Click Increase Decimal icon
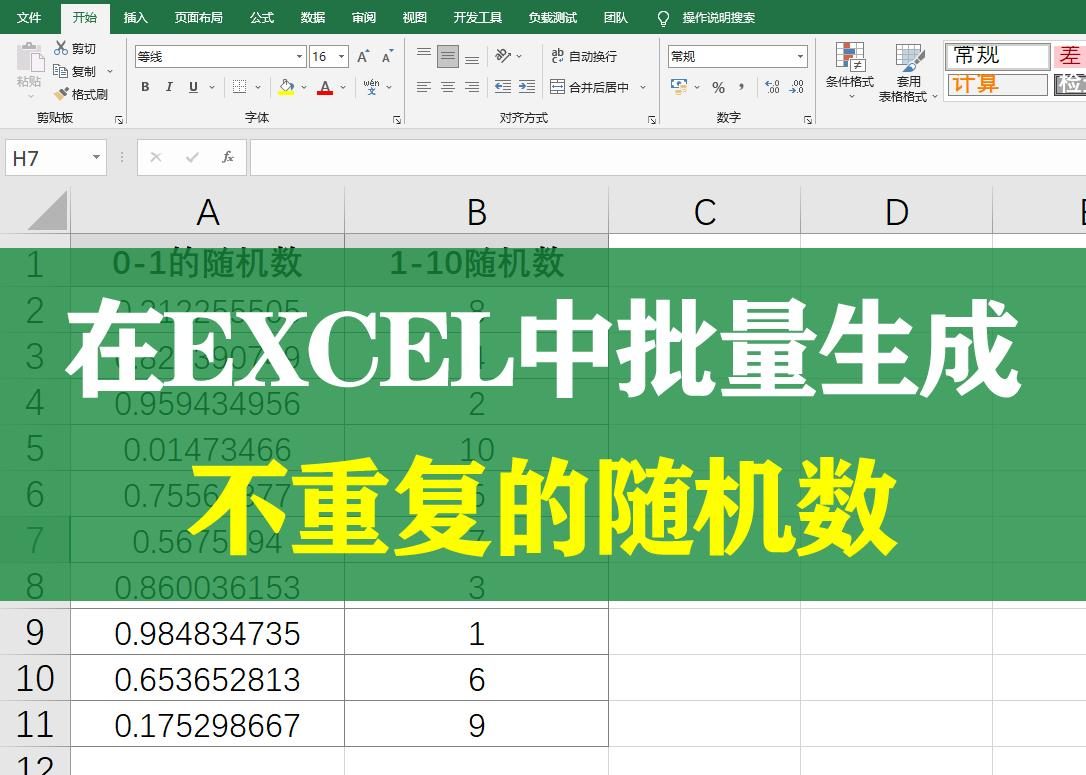The width and height of the screenshot is (1086, 775). click(772, 87)
